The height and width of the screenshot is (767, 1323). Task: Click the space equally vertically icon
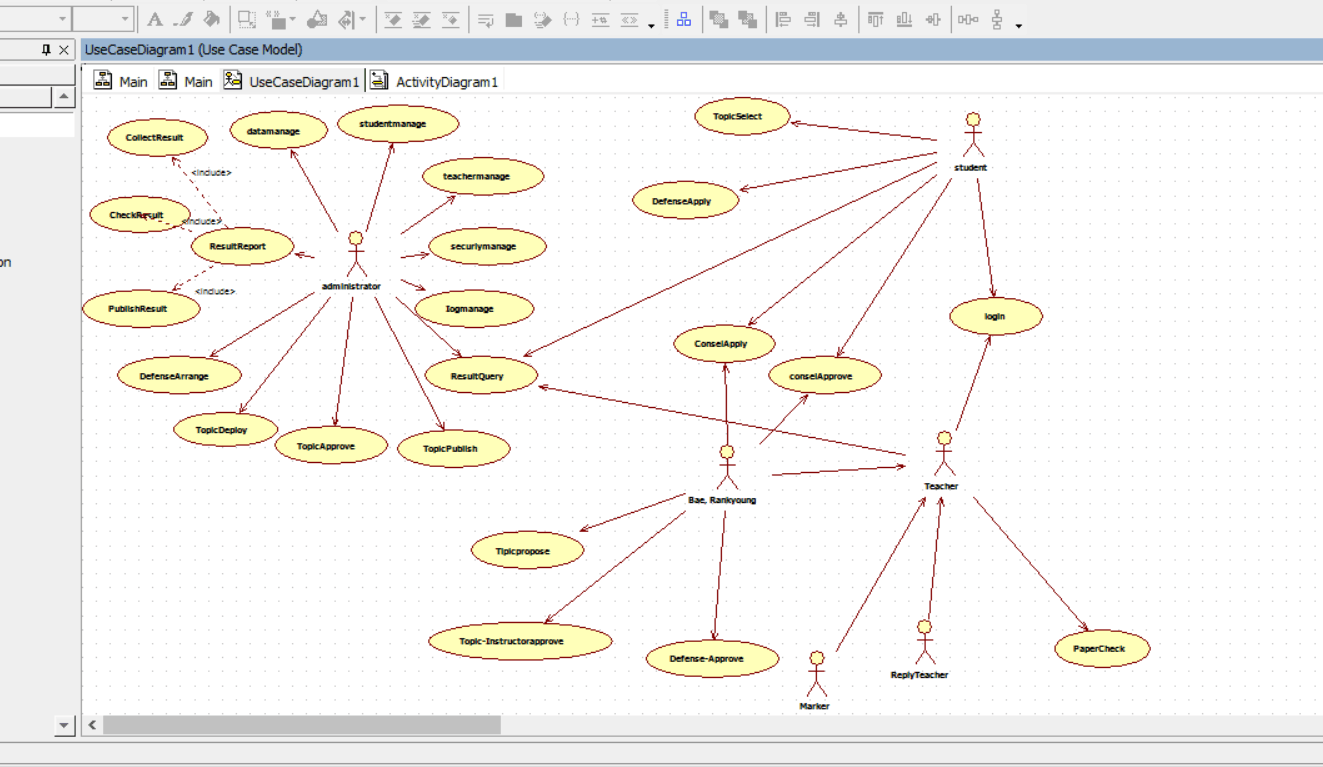pos(997,19)
